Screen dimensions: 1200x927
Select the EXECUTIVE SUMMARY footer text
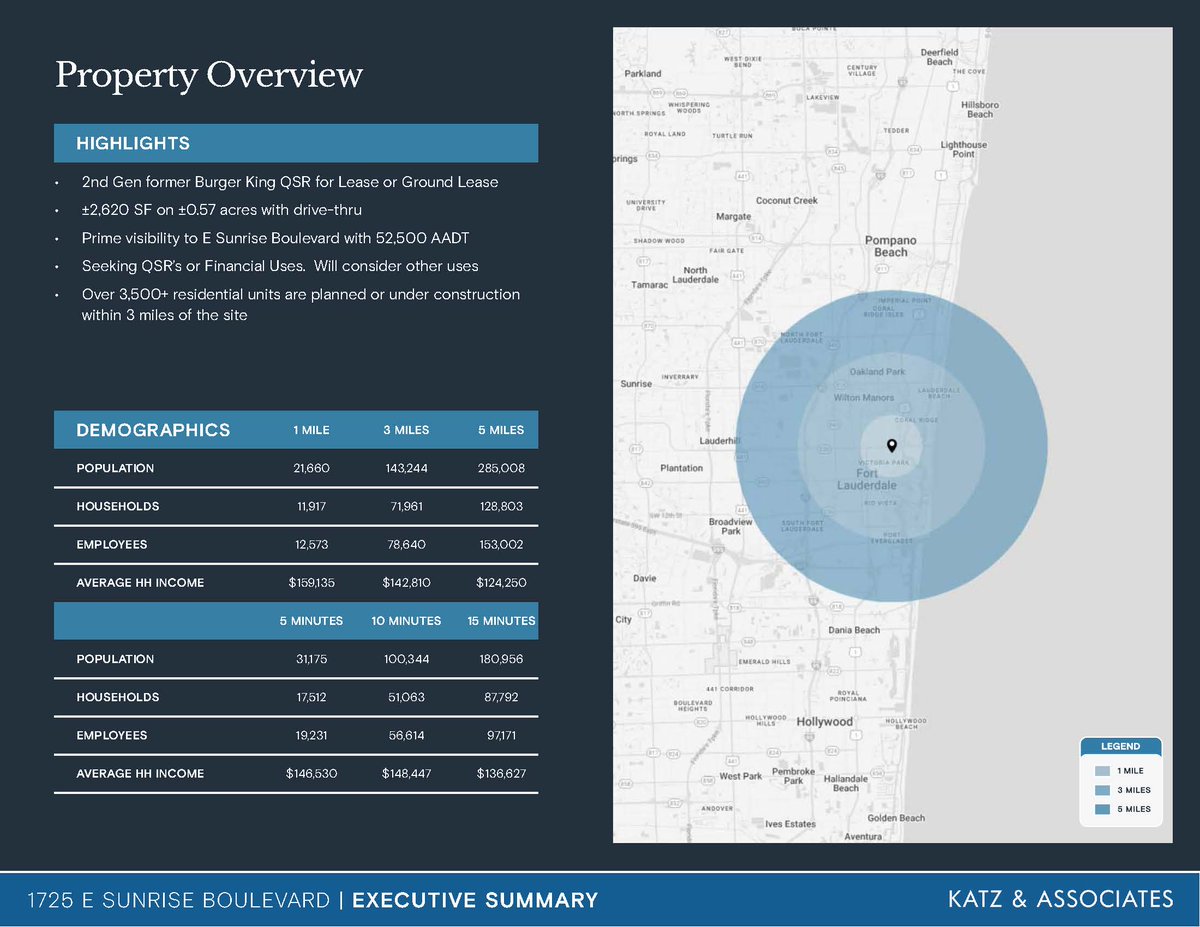click(x=475, y=900)
